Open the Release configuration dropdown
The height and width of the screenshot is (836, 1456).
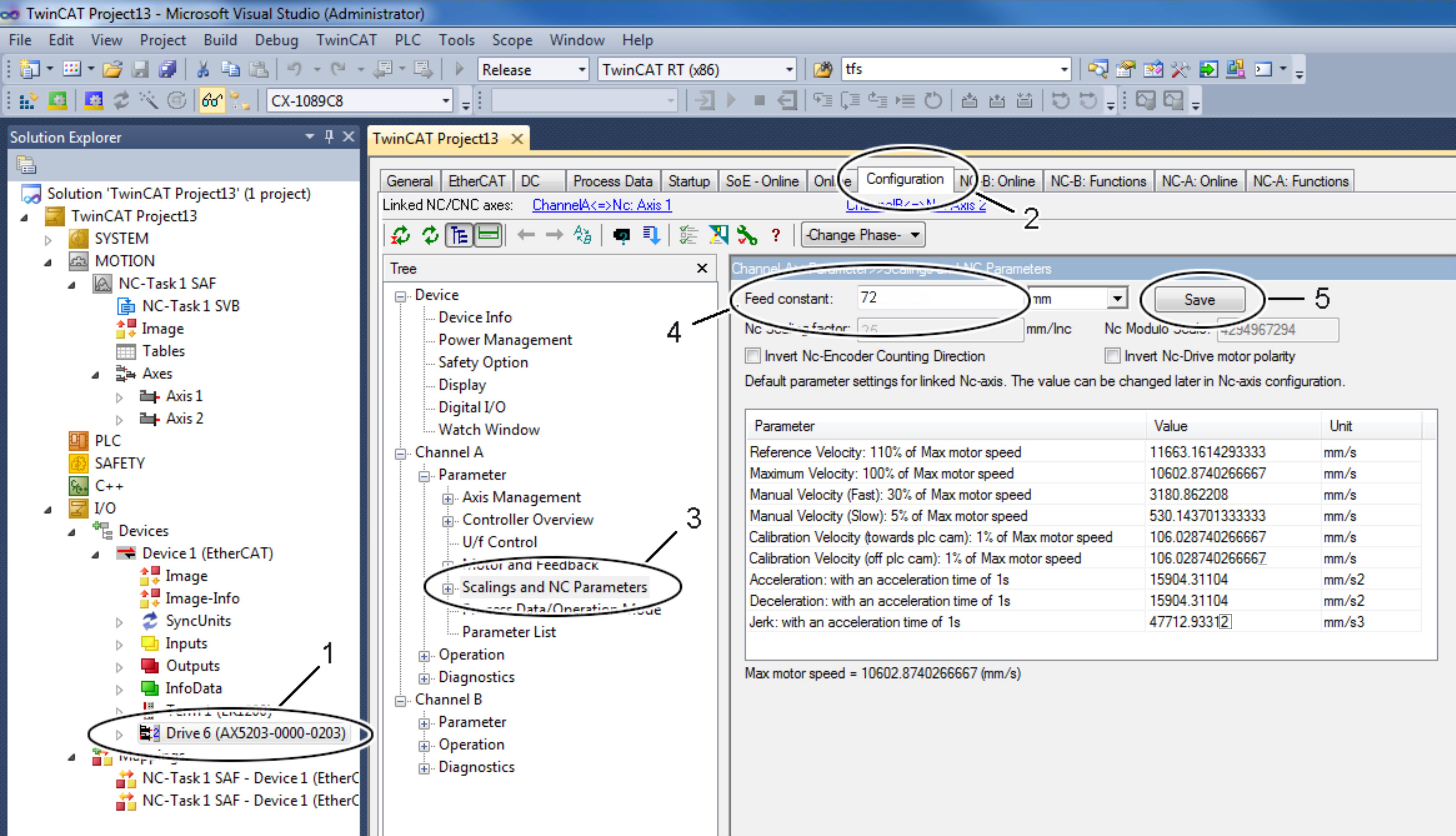(581, 70)
